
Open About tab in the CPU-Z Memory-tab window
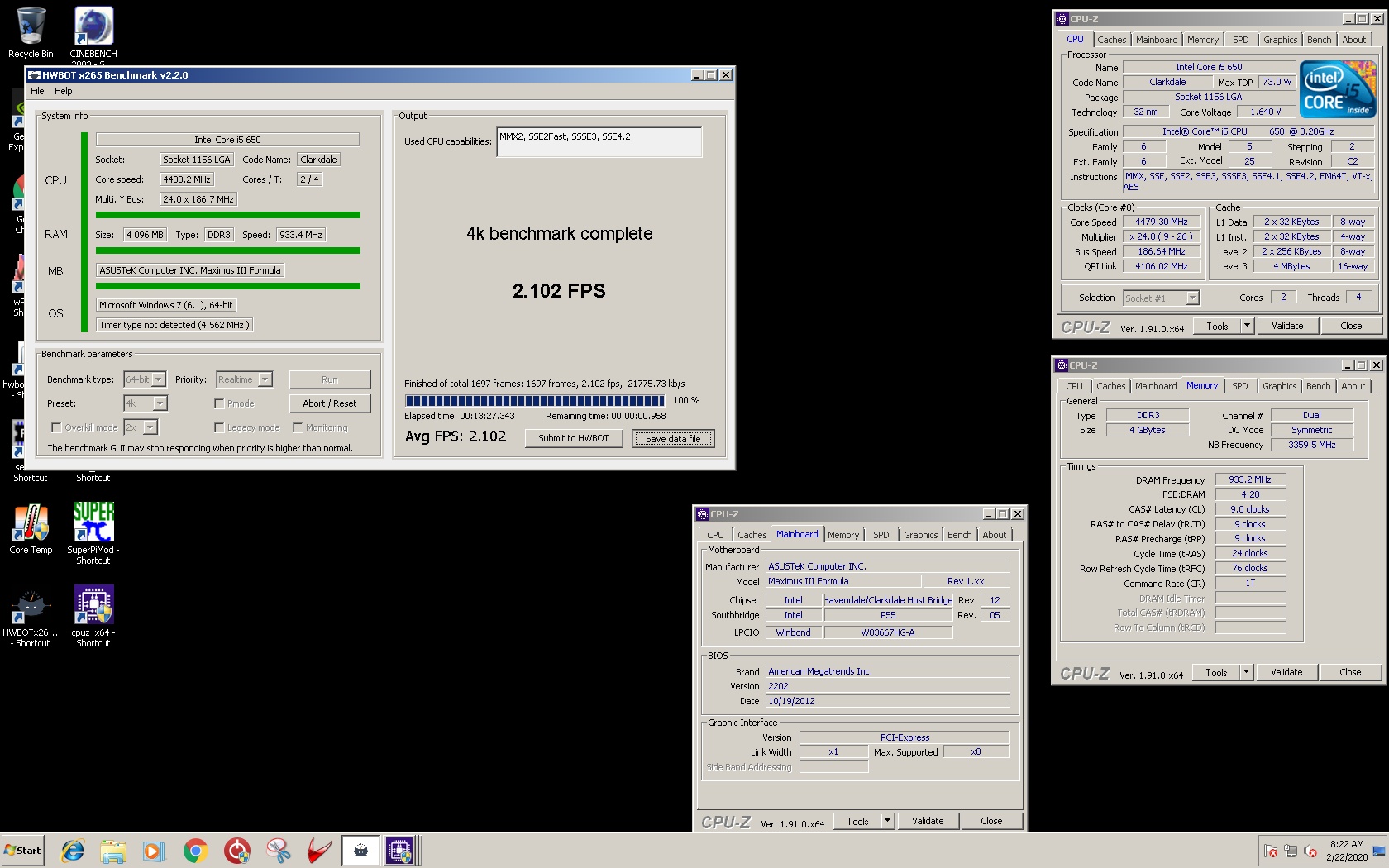coord(1353,386)
